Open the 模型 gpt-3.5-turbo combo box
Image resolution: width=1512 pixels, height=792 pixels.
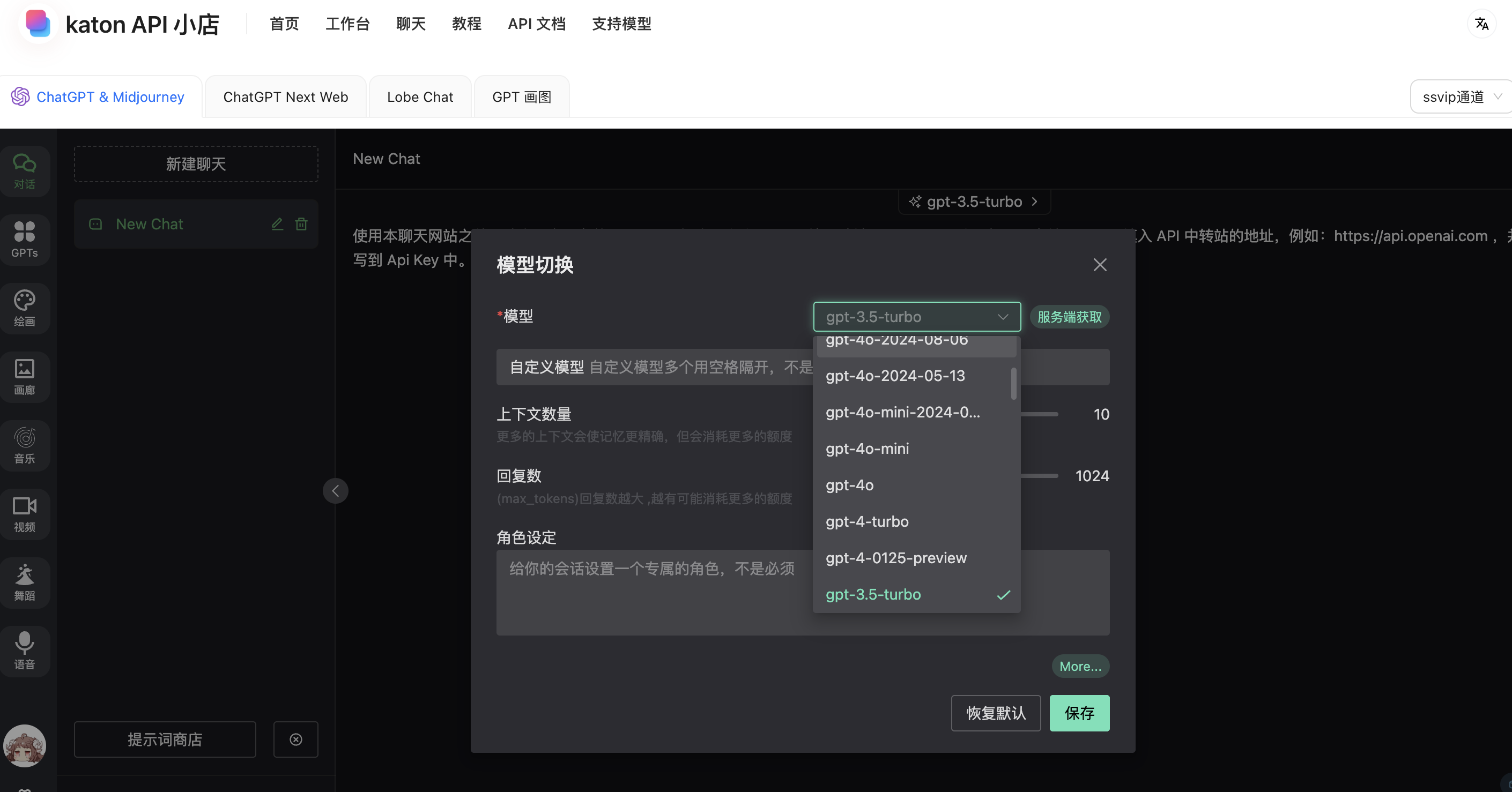point(917,317)
